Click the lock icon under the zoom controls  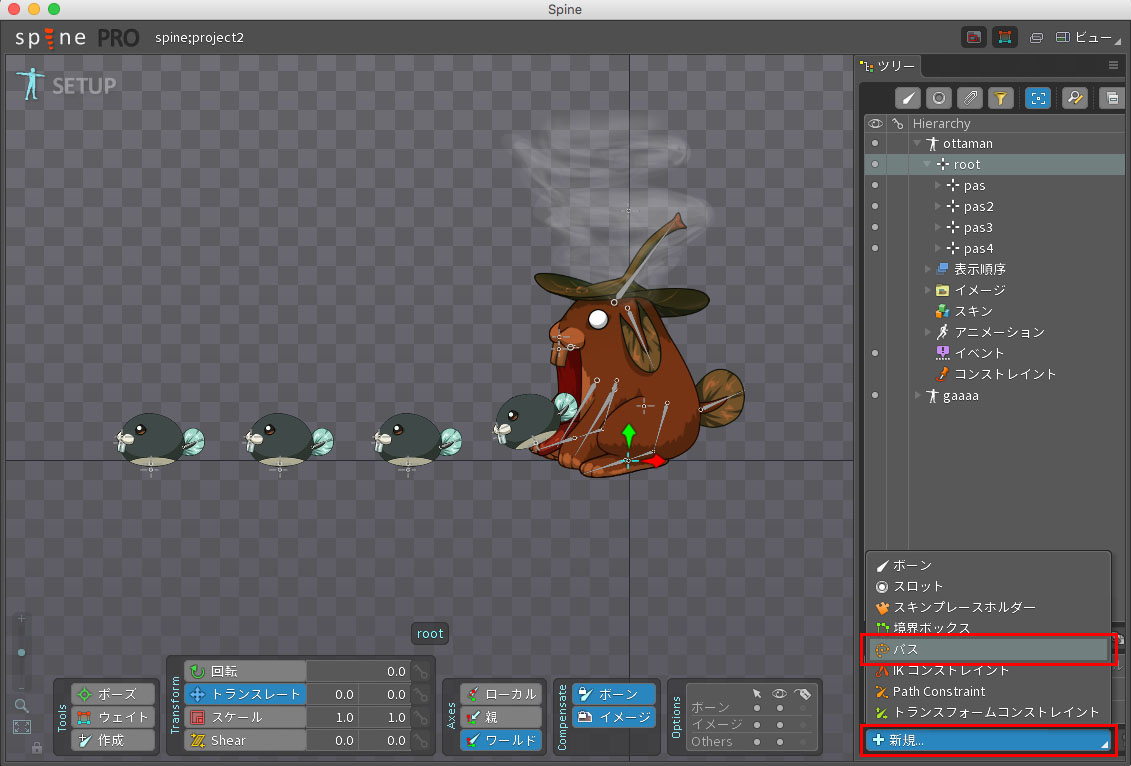click(x=37, y=748)
